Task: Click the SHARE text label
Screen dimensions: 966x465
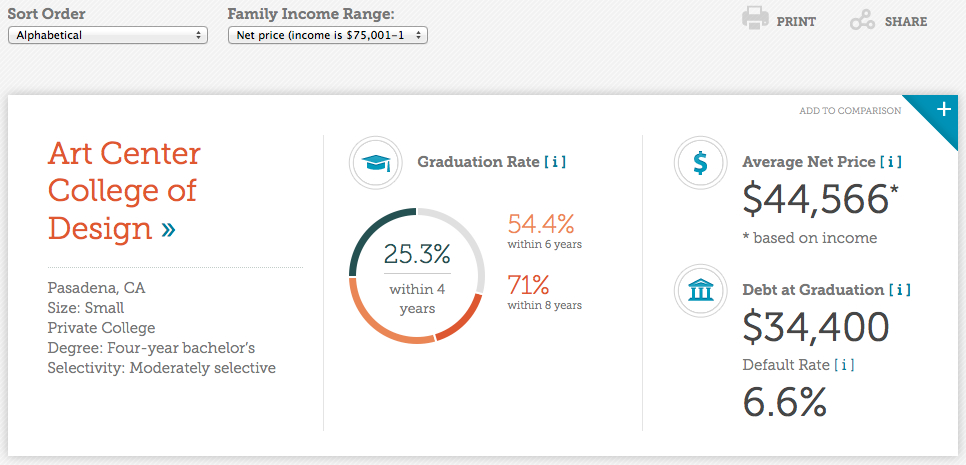Action: coord(906,22)
